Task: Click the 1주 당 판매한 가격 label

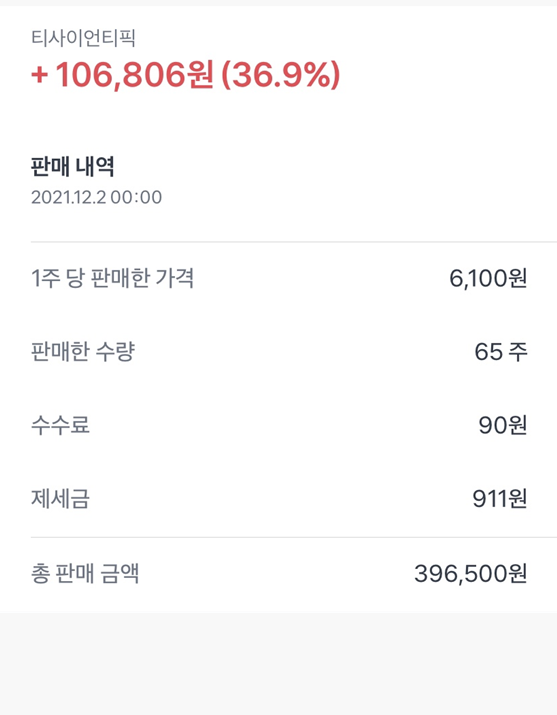Action: tap(113, 278)
